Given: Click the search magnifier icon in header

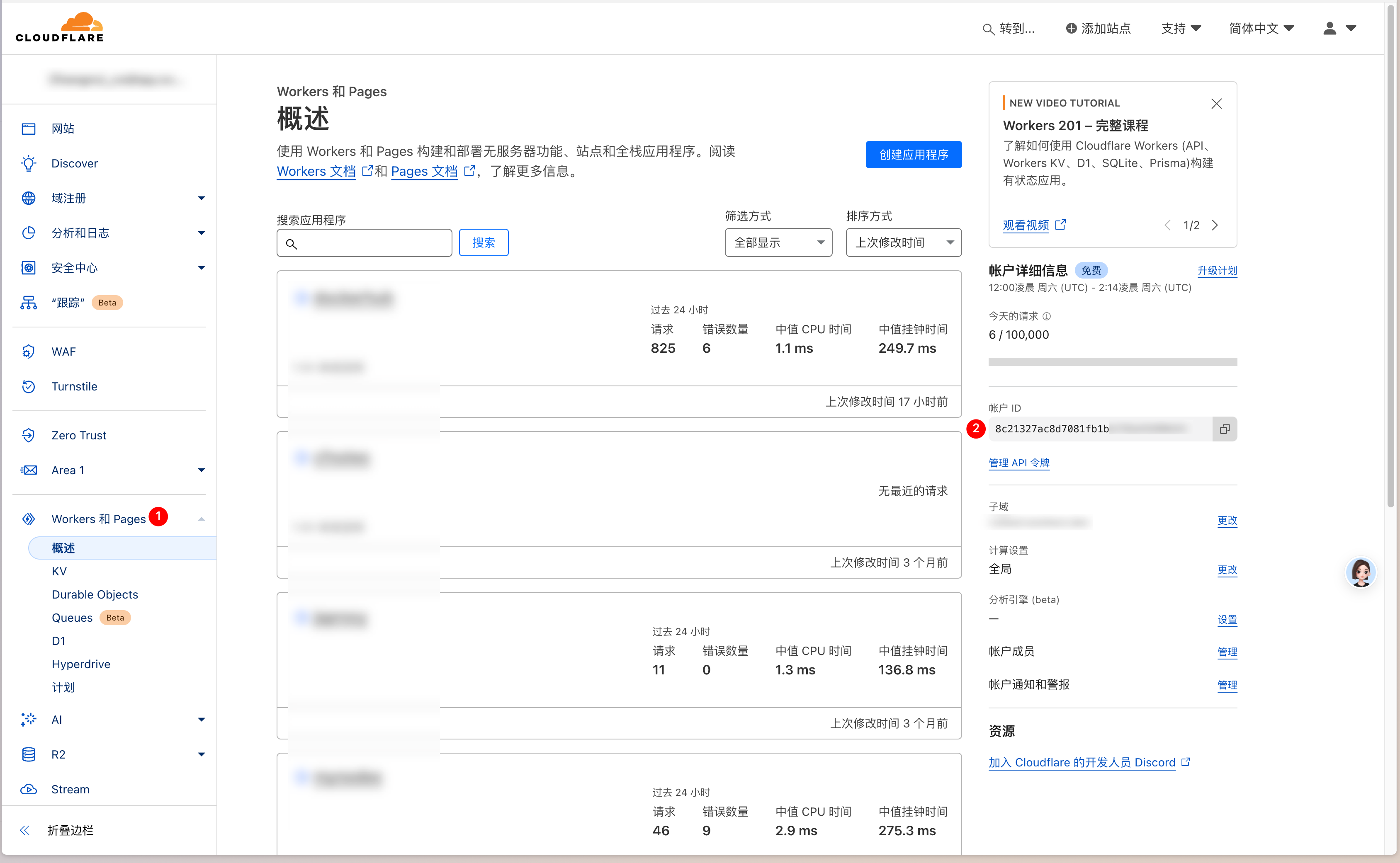Looking at the screenshot, I should coord(988,29).
